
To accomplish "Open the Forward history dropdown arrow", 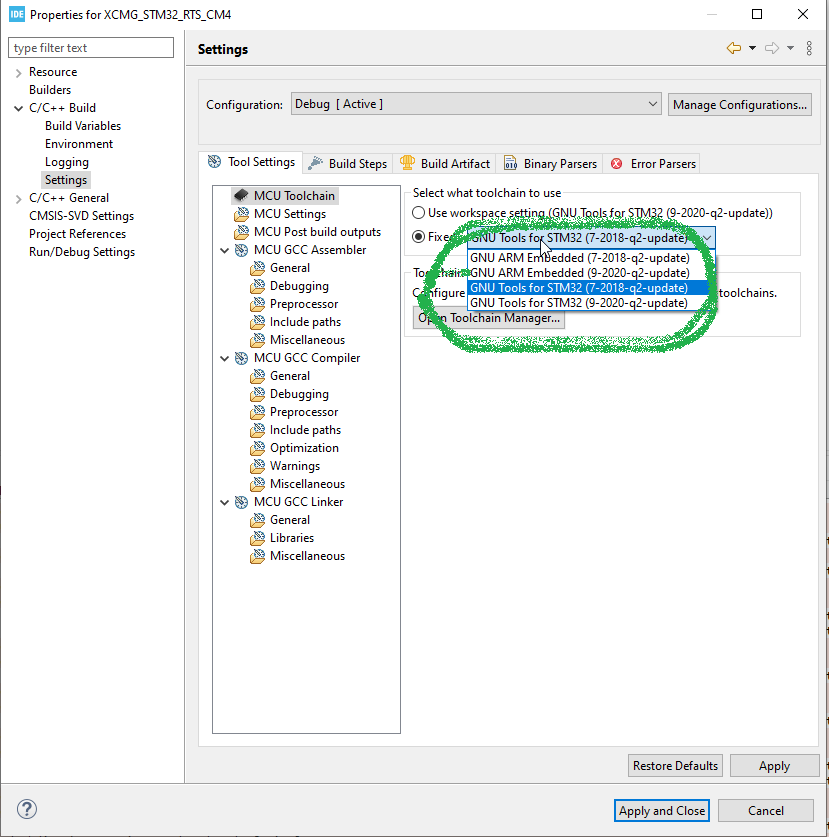I will 790,48.
